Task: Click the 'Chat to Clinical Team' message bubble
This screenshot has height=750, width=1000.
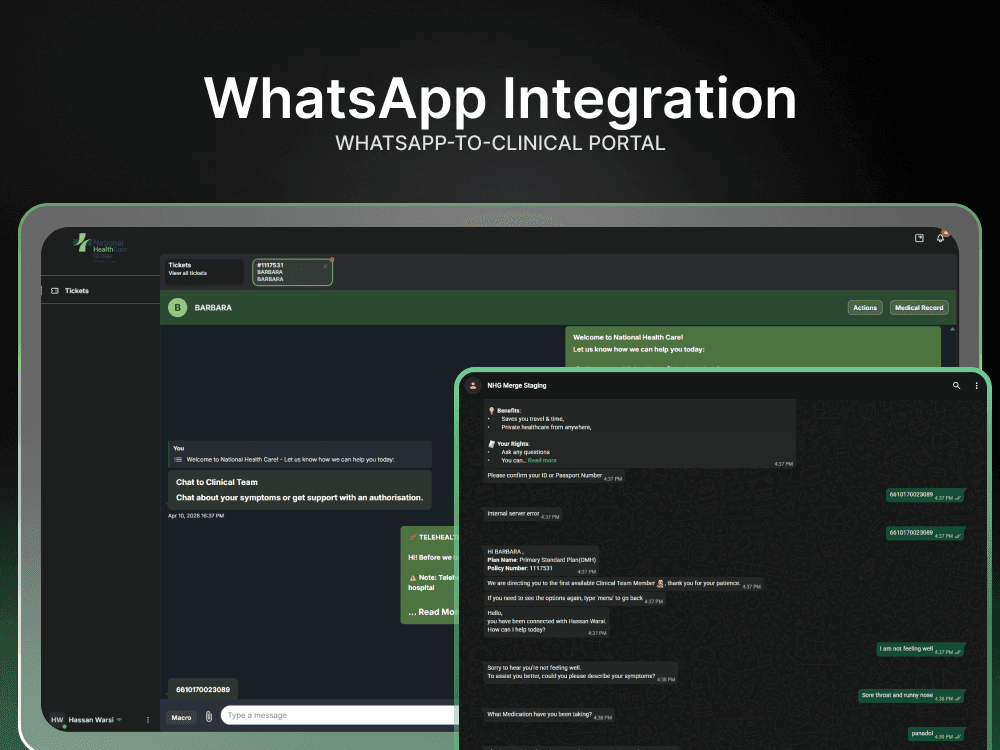Action: tap(300, 490)
